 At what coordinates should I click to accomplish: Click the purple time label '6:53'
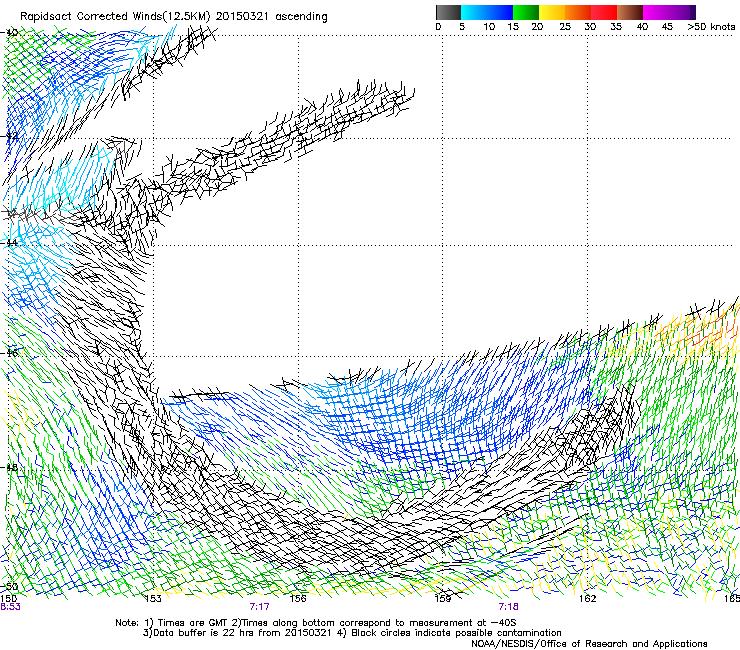point(10,607)
